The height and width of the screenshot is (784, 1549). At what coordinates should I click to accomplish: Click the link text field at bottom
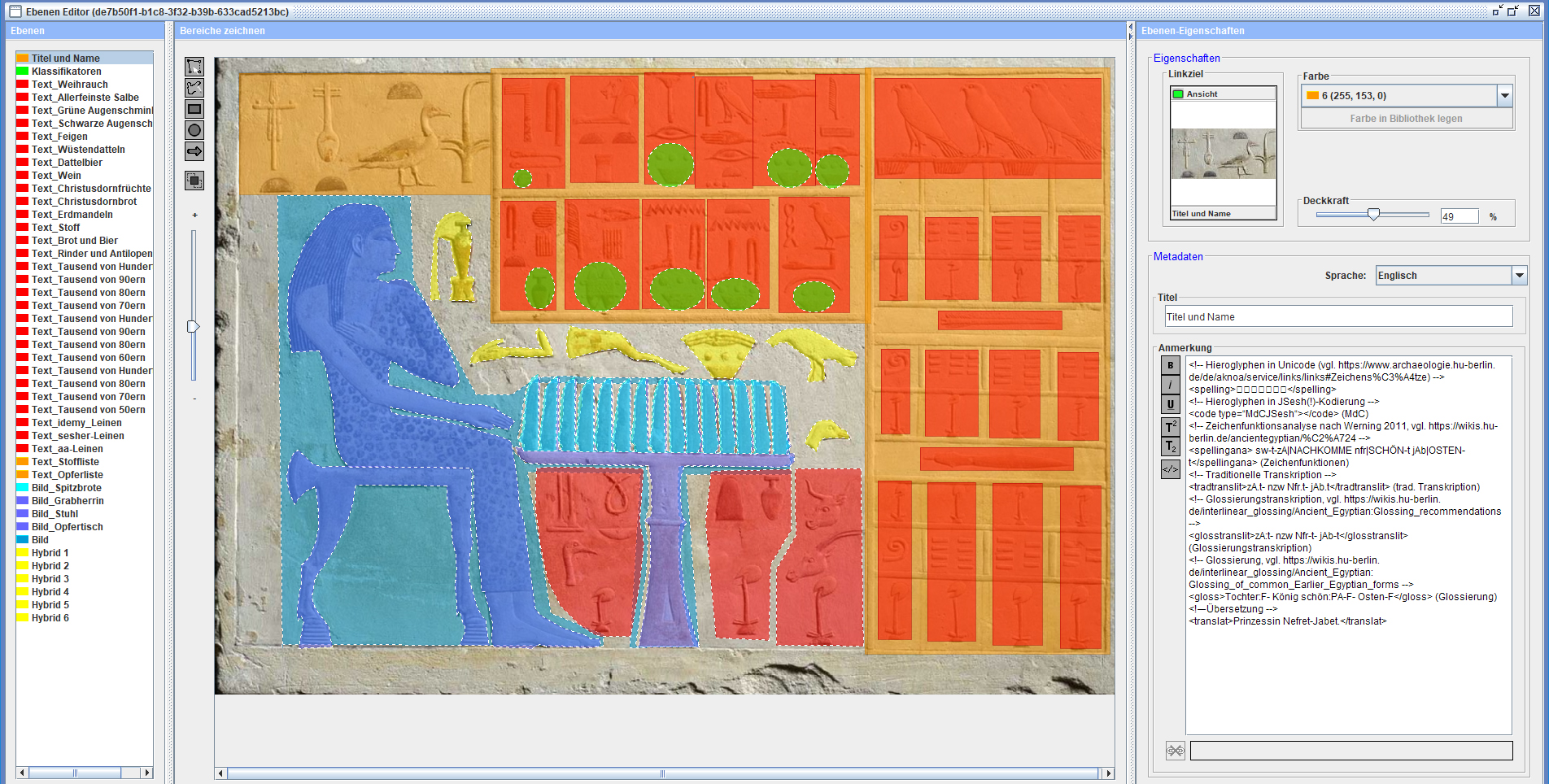pos(1351,751)
